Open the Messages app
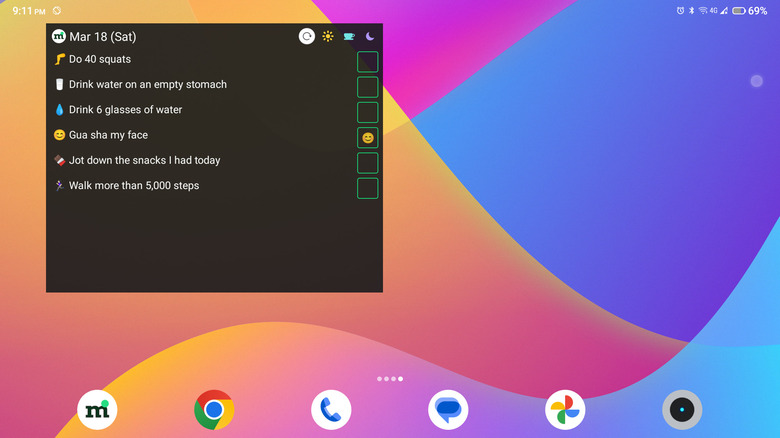Viewport: 780px width, 438px height. pos(448,410)
